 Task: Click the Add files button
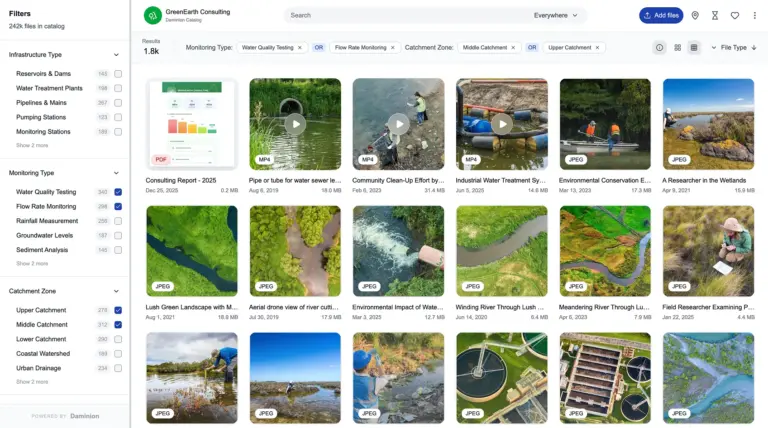(x=661, y=15)
